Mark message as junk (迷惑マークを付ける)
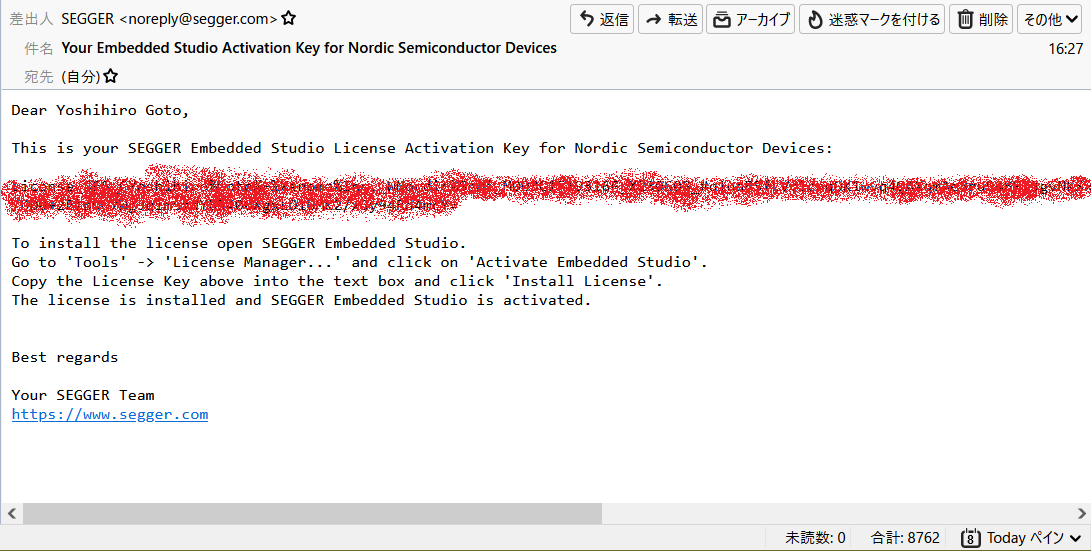 click(873, 19)
